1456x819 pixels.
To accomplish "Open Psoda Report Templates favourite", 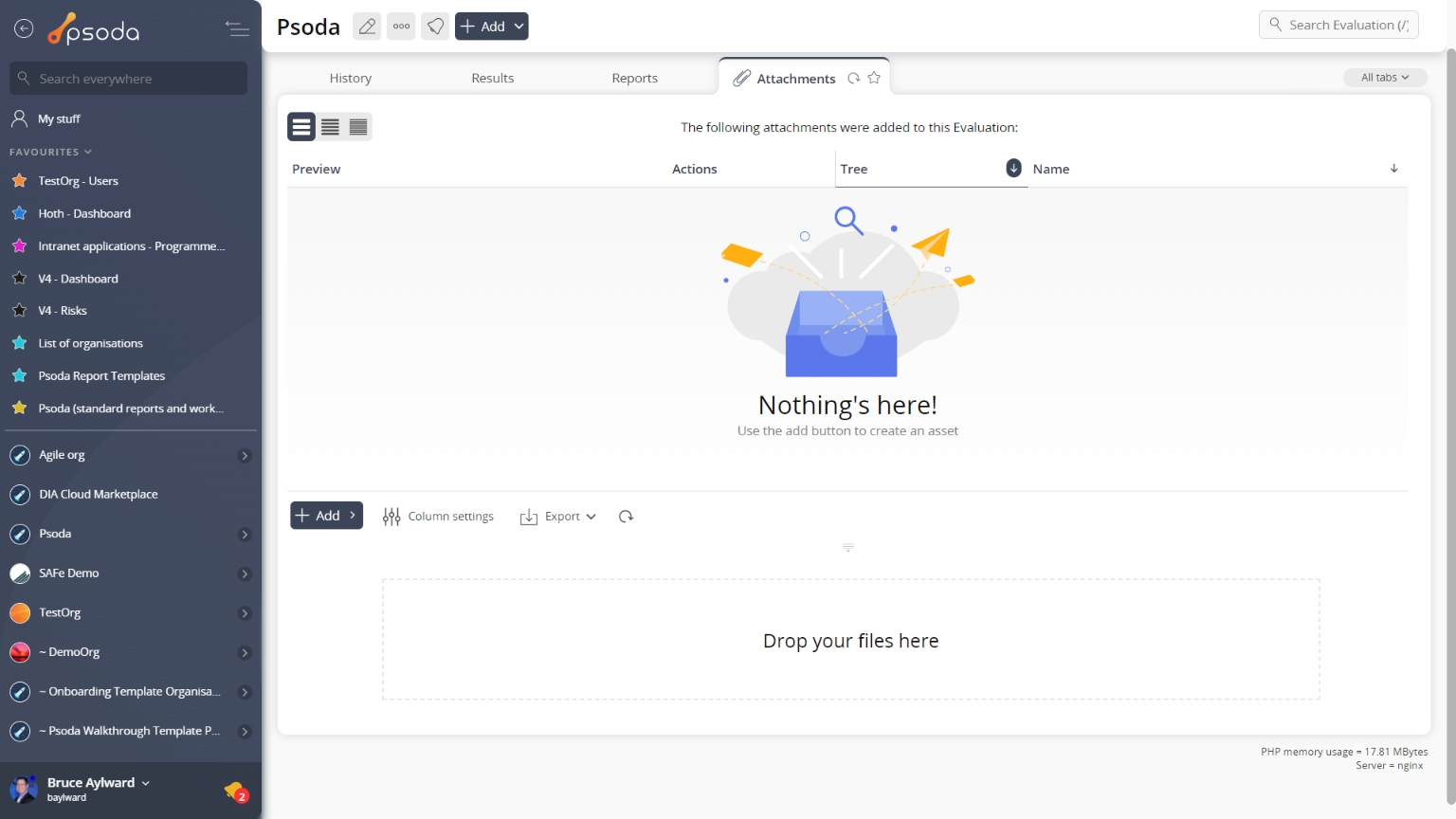I will pyautogui.click(x=101, y=376).
